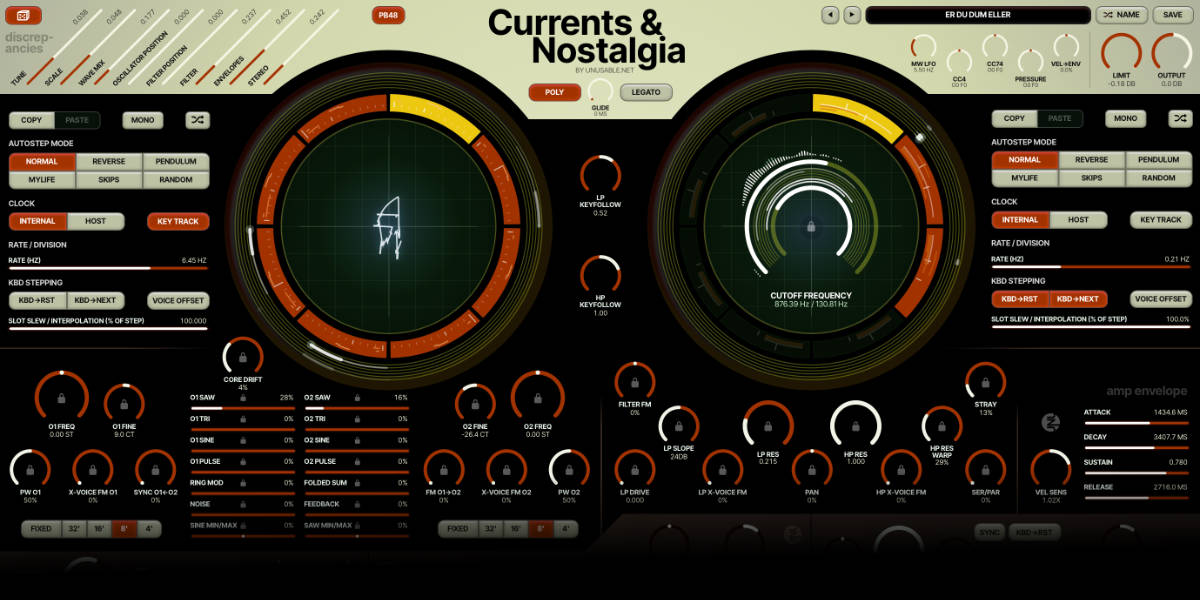Toggle the red KEY TRACK button

click(x=178, y=221)
